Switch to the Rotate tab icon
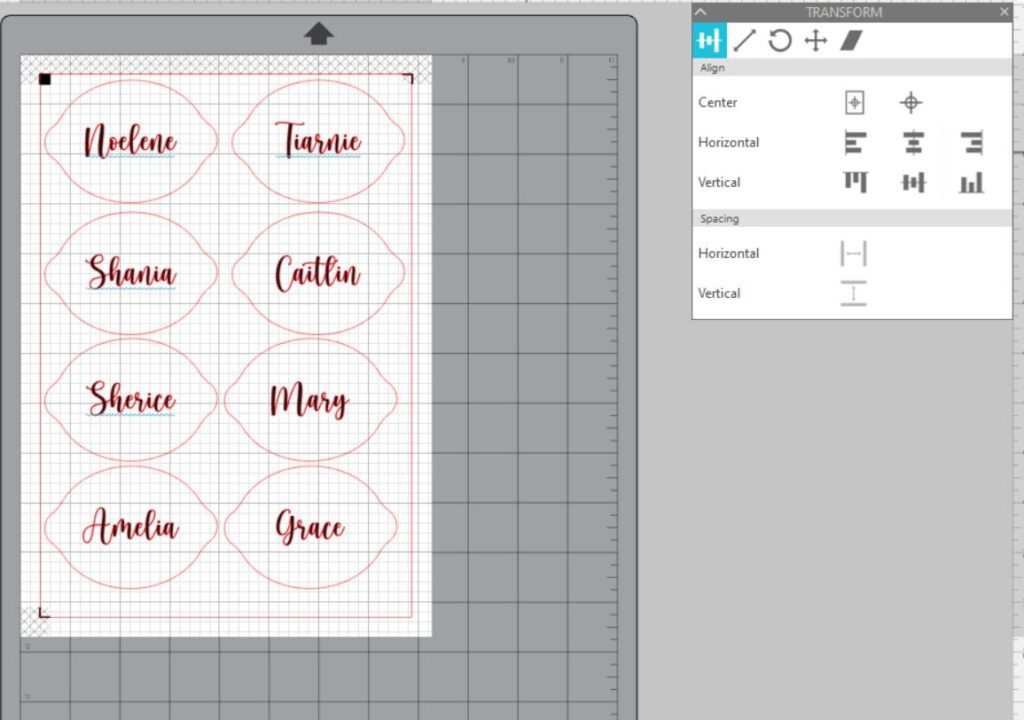The height and width of the screenshot is (720, 1024). pos(780,41)
